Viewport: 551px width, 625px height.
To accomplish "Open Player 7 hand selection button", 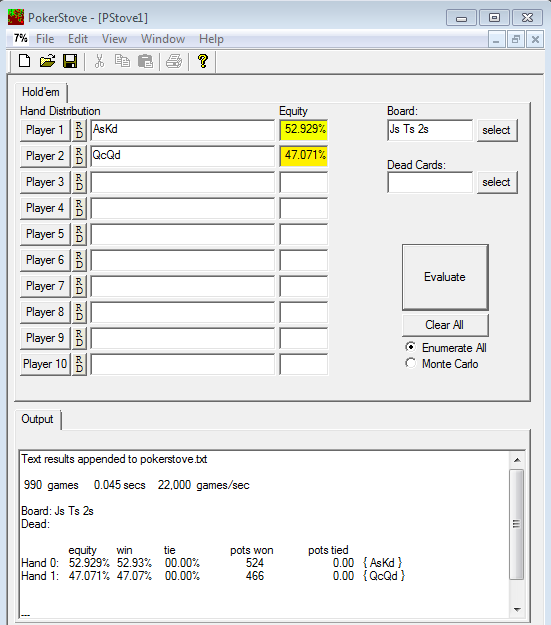I will coord(45,286).
